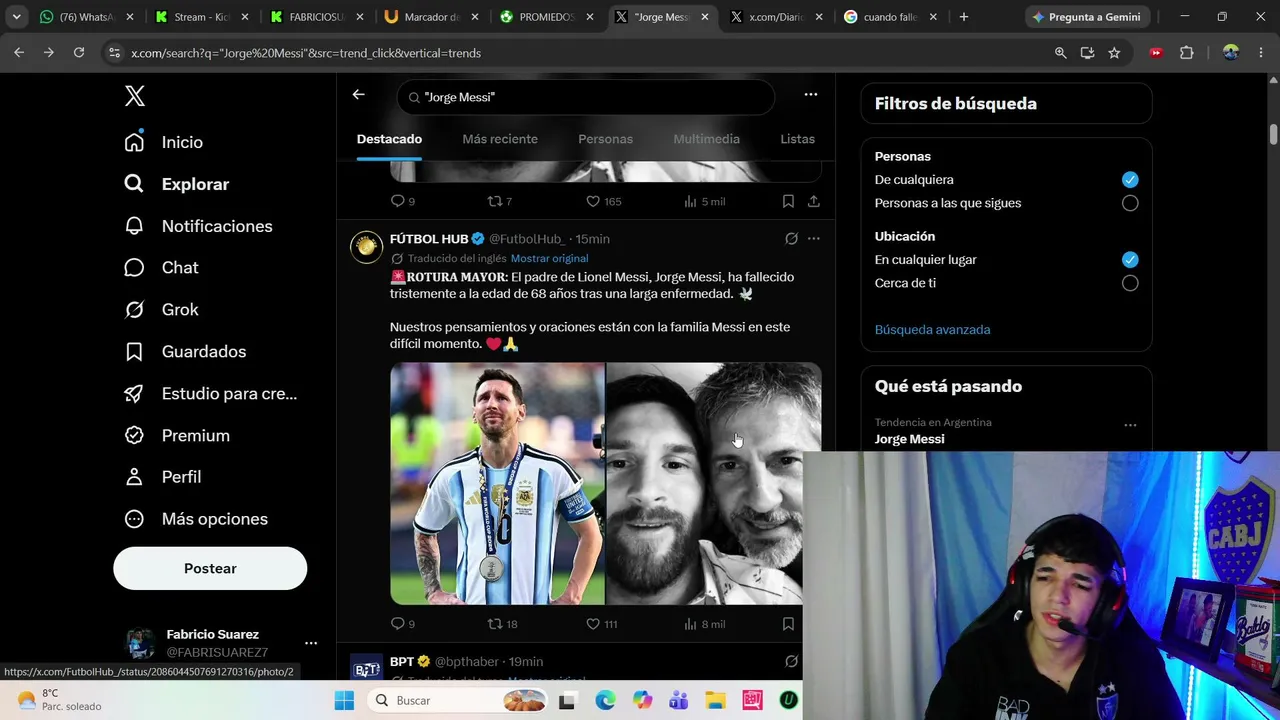The height and width of the screenshot is (720, 1280).
Task: Open more options on FÚTBOL HUB post
Action: 814,239
